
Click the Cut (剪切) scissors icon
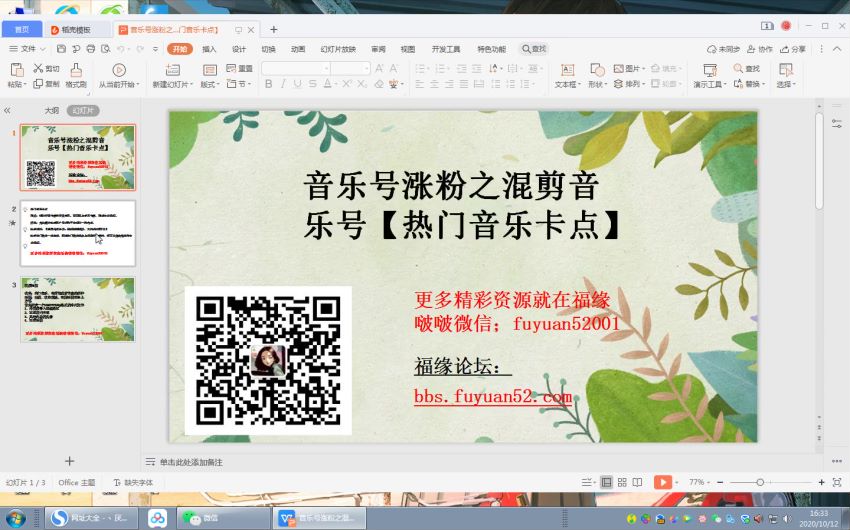pyautogui.click(x=38, y=68)
